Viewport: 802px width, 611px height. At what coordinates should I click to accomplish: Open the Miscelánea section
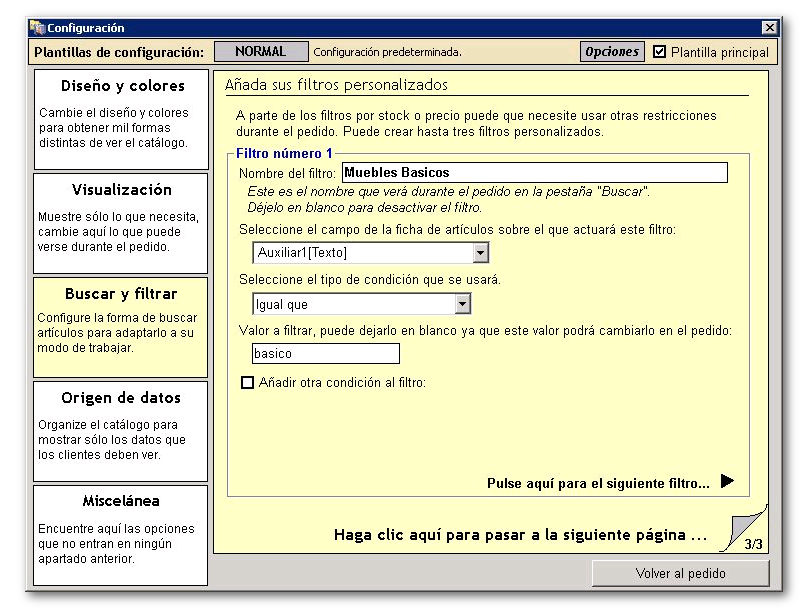pos(121,535)
